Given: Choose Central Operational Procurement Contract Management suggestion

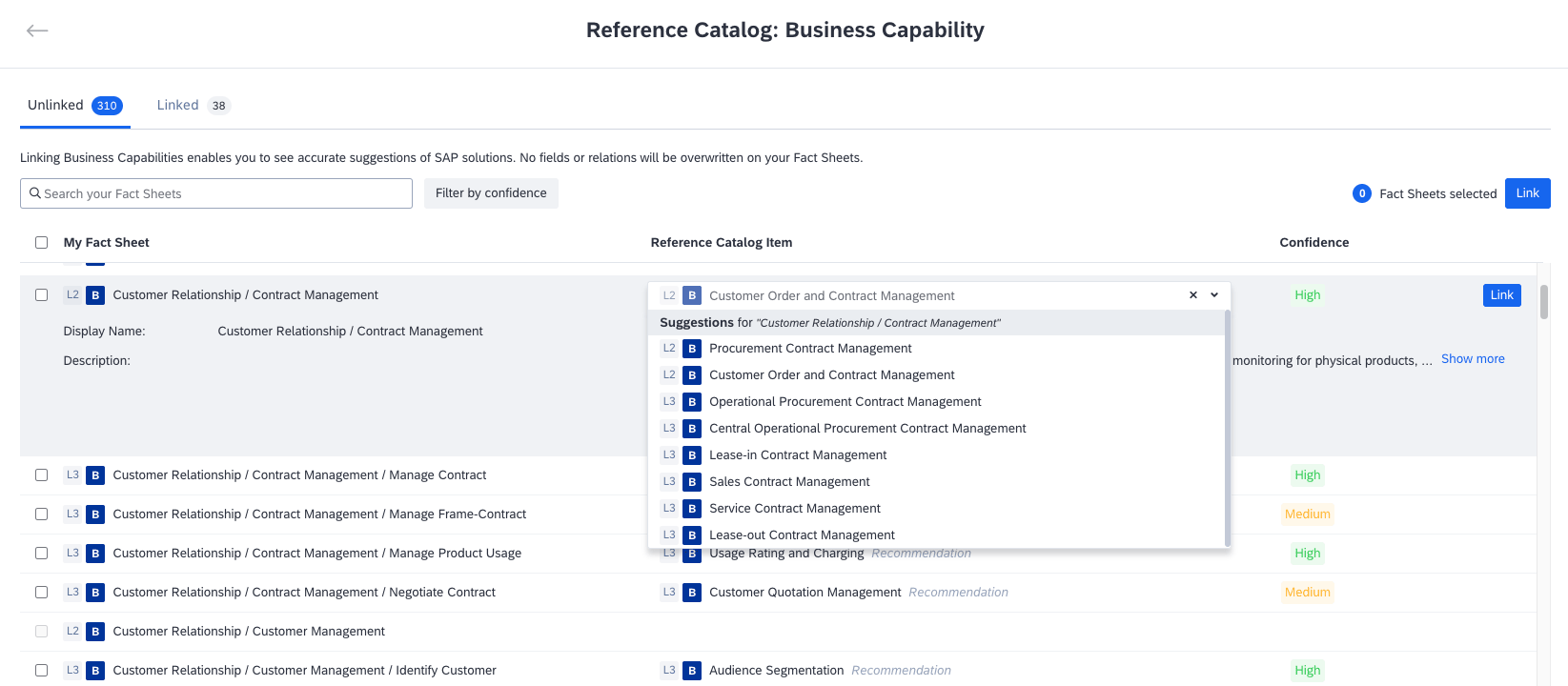Looking at the screenshot, I should (937, 429).
